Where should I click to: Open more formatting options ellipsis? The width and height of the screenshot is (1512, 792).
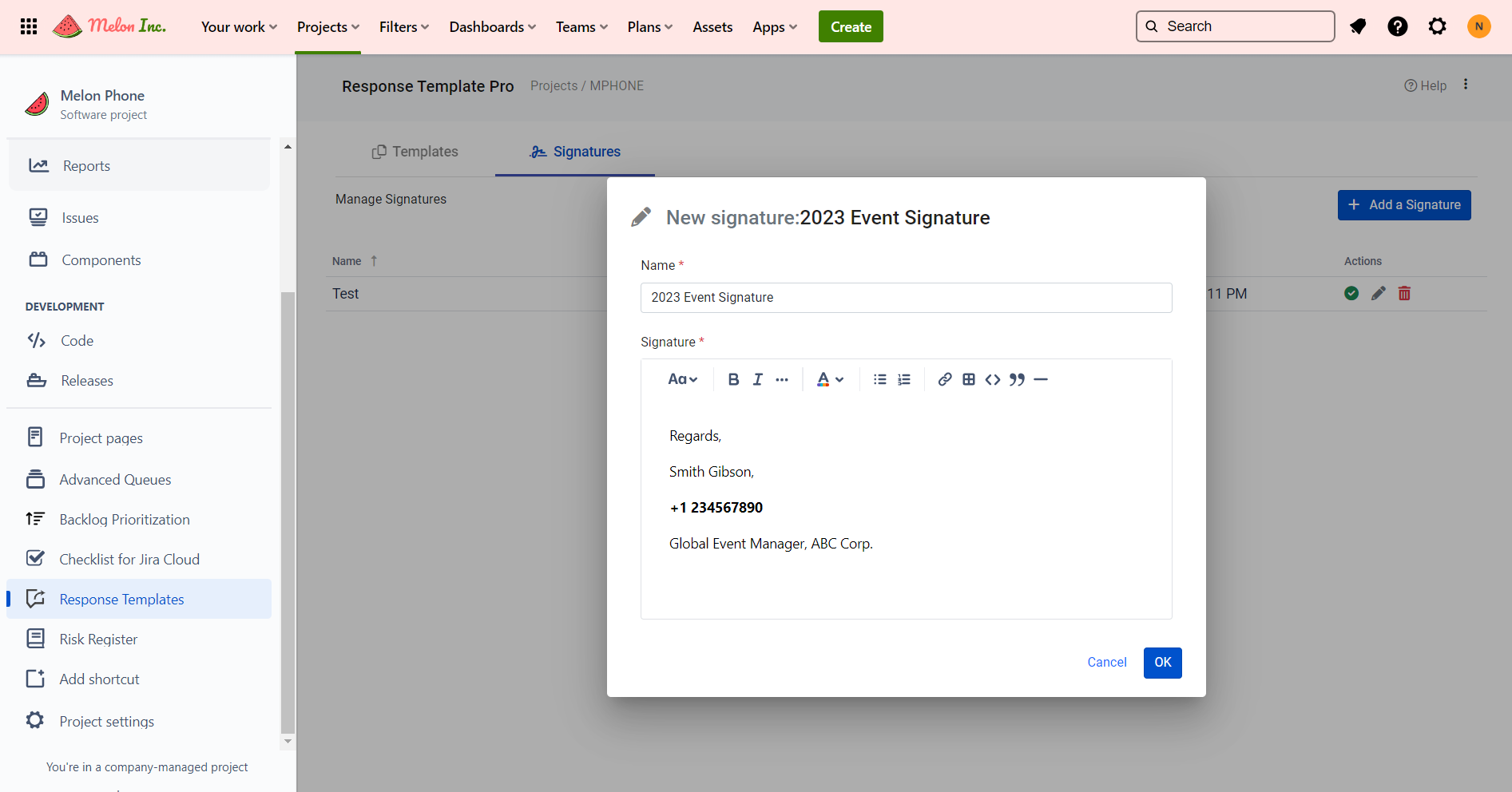point(781,379)
